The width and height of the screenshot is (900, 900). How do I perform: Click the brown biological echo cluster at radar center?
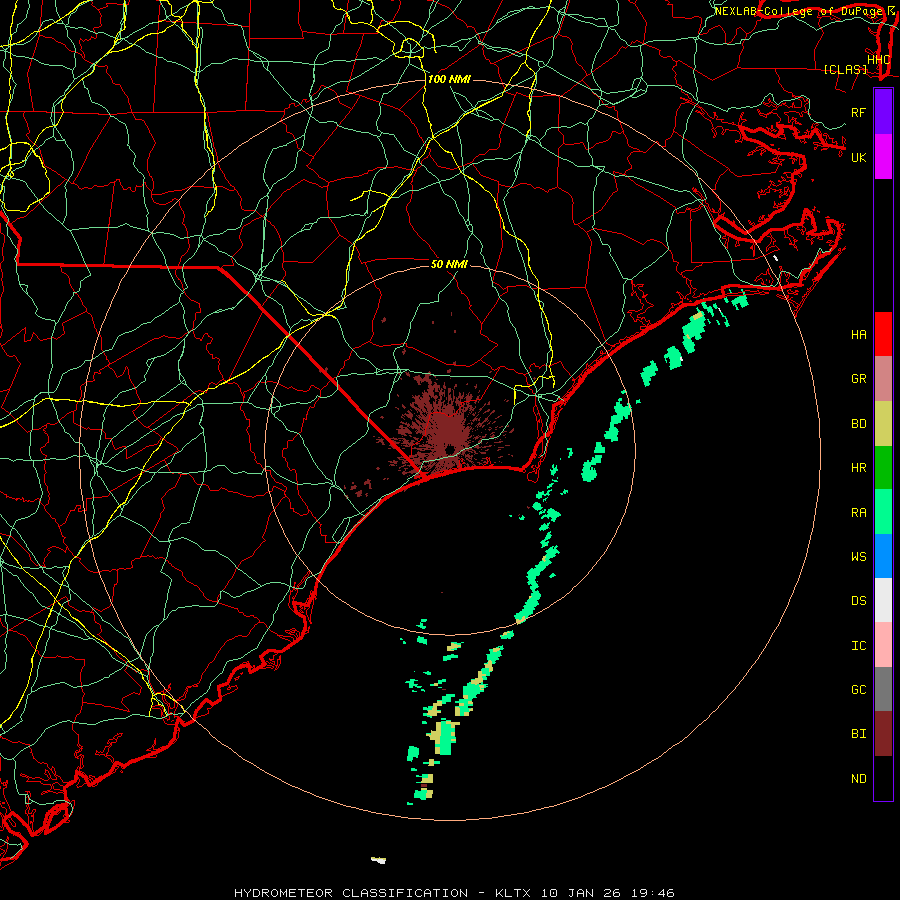tap(447, 428)
